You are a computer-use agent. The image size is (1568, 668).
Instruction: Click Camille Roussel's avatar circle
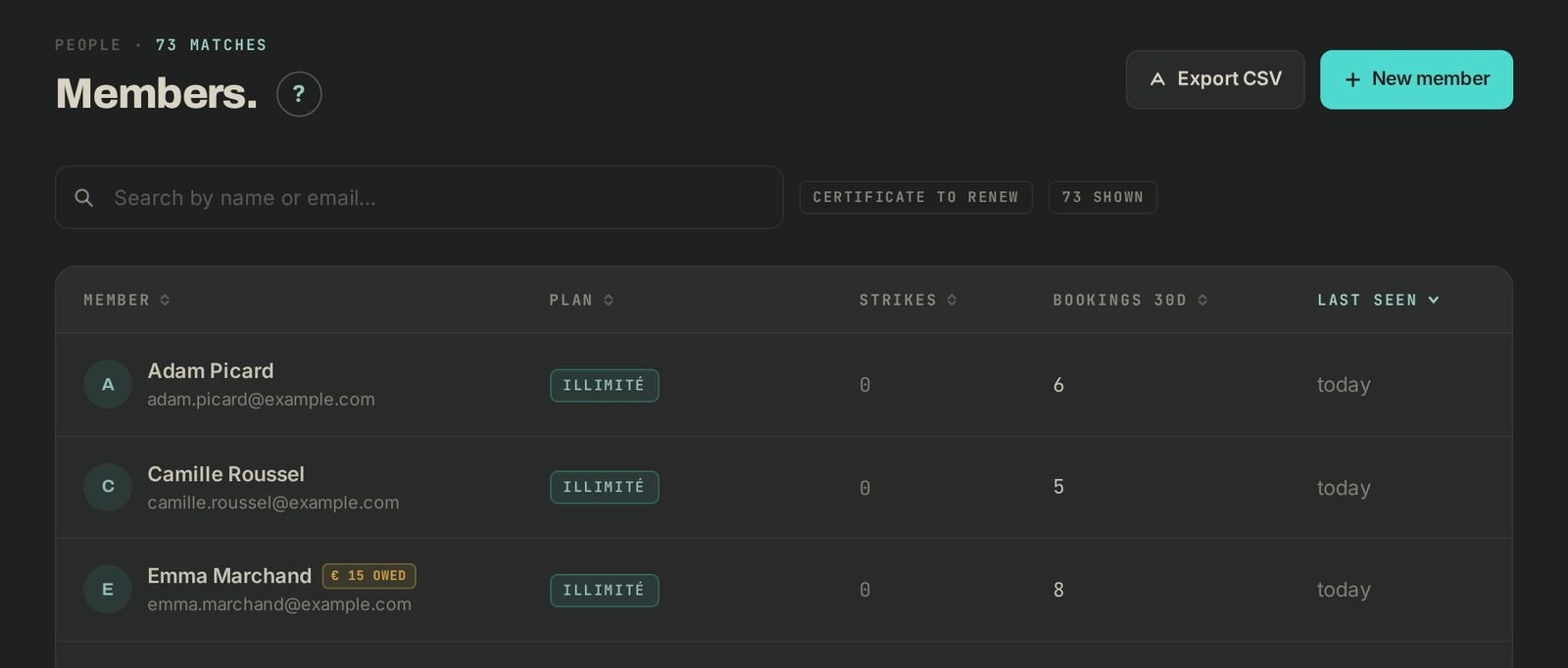click(108, 487)
